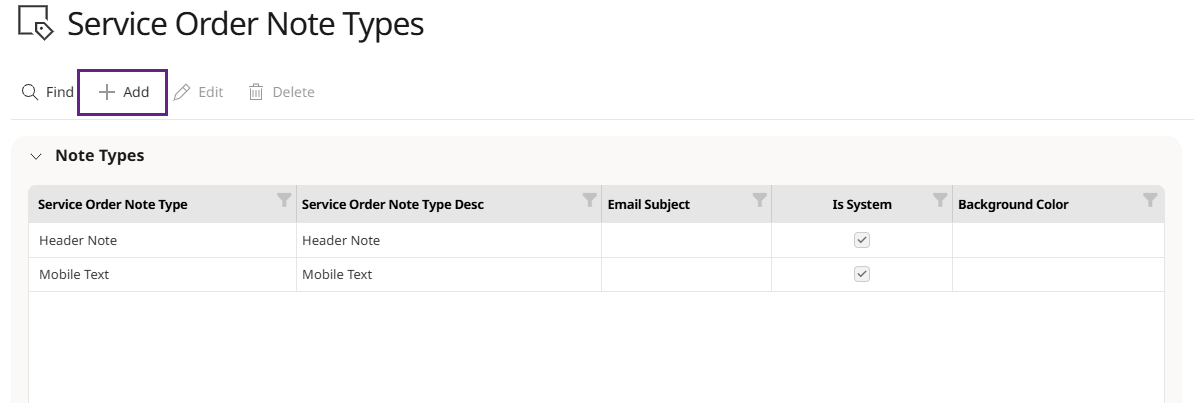Select the Header Note row
1194x403 pixels.
pos(596,240)
